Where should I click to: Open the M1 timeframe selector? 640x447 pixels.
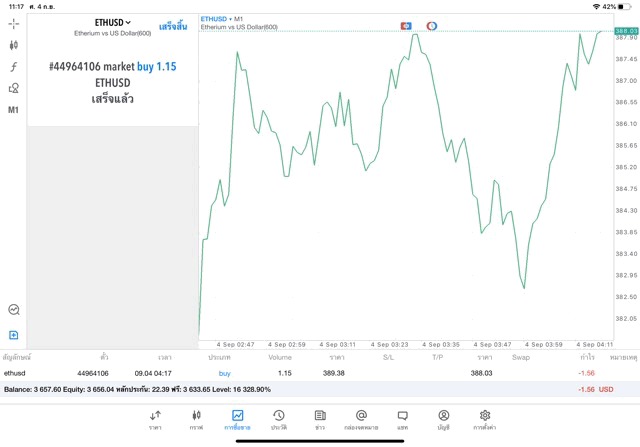pos(13,110)
